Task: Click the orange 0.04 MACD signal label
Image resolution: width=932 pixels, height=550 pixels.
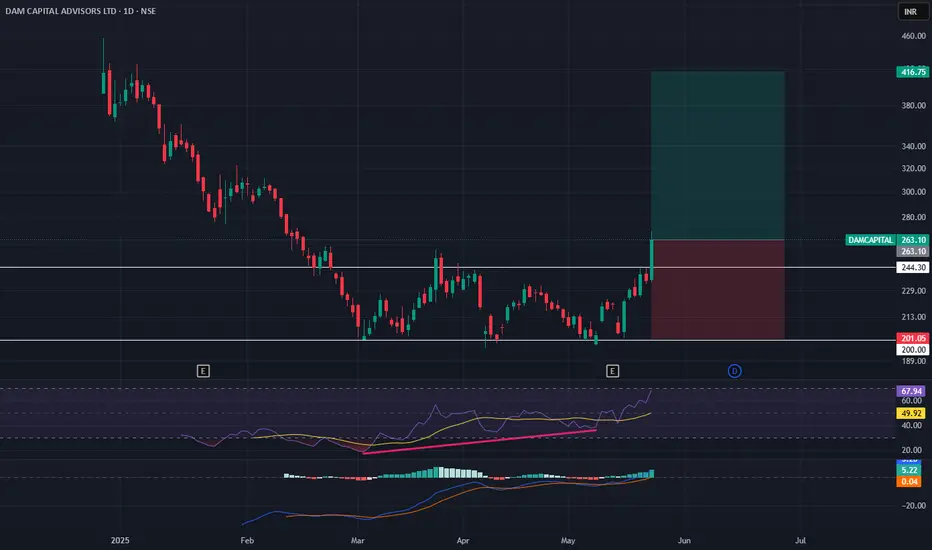Action: coord(909,482)
